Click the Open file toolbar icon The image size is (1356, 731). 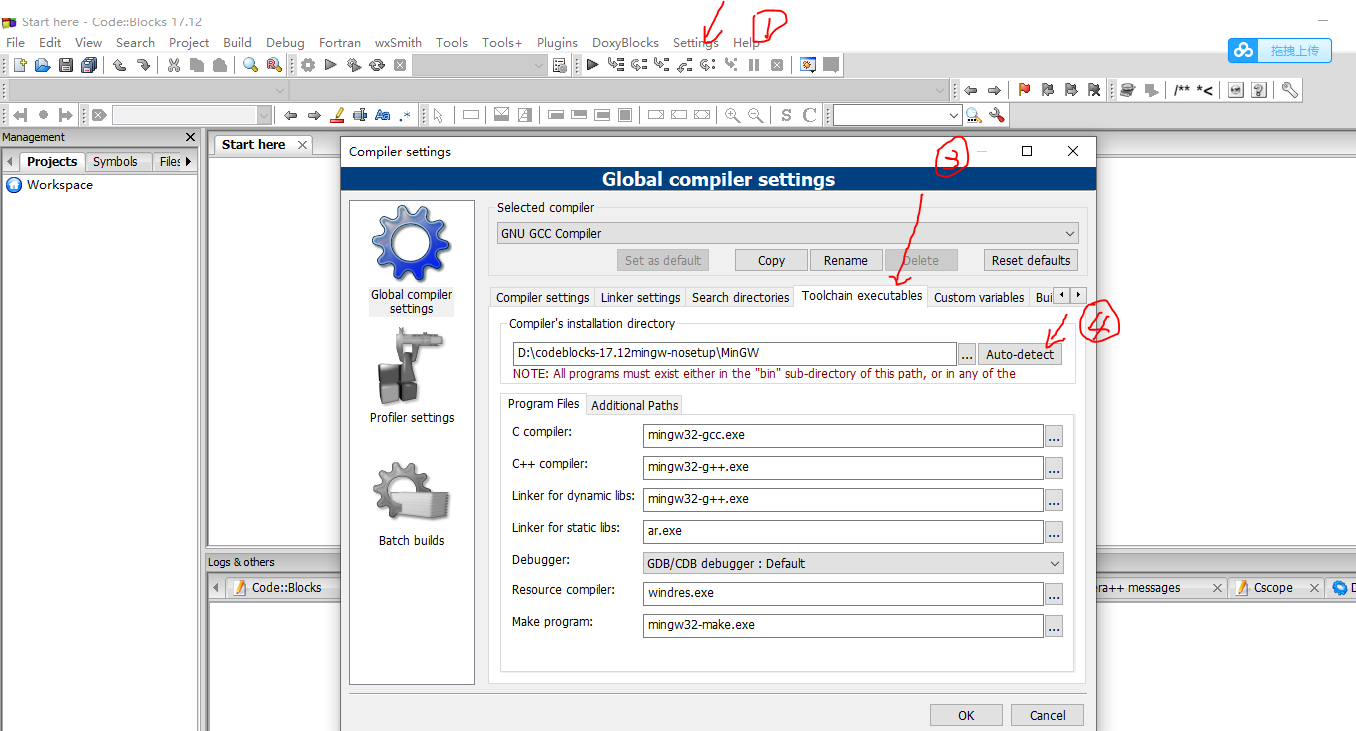tap(42, 65)
